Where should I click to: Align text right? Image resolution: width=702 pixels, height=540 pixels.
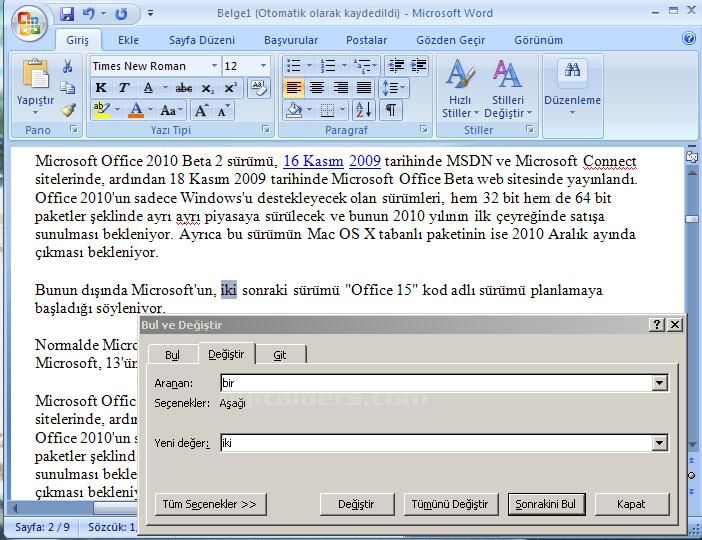(x=340, y=88)
